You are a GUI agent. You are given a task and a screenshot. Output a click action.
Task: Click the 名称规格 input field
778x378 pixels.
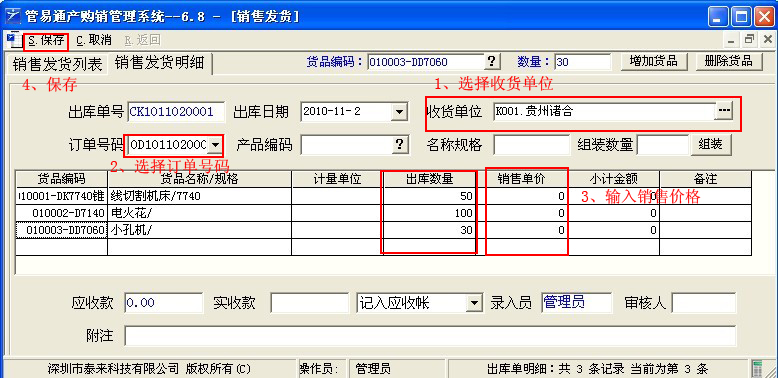[x=531, y=145]
